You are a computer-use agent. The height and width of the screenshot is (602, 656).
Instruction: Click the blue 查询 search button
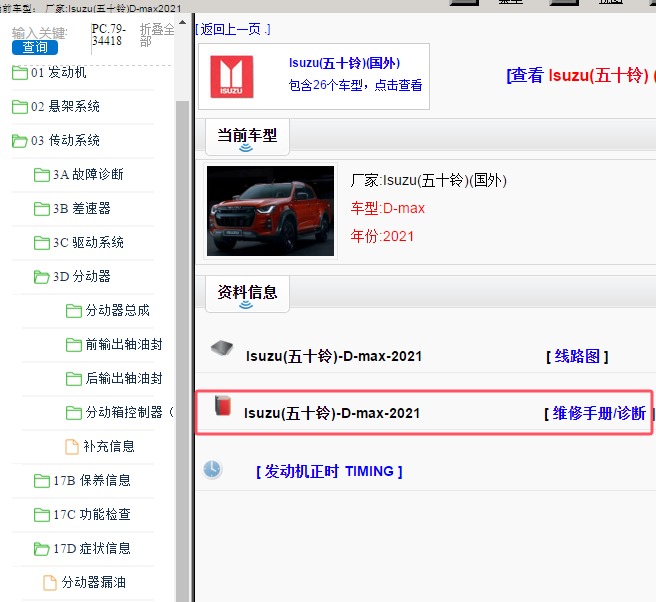pos(35,47)
